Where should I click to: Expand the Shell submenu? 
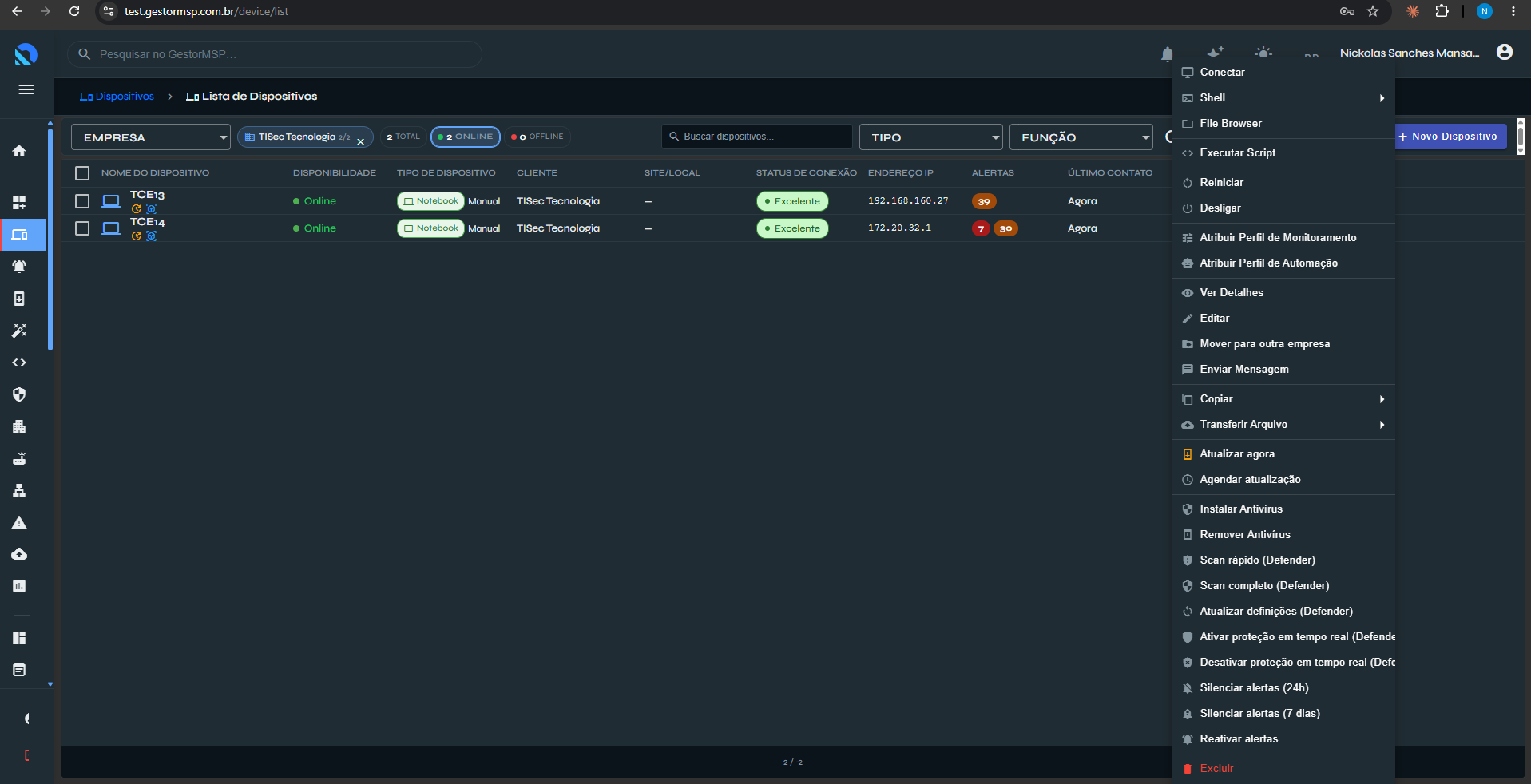(x=1283, y=98)
